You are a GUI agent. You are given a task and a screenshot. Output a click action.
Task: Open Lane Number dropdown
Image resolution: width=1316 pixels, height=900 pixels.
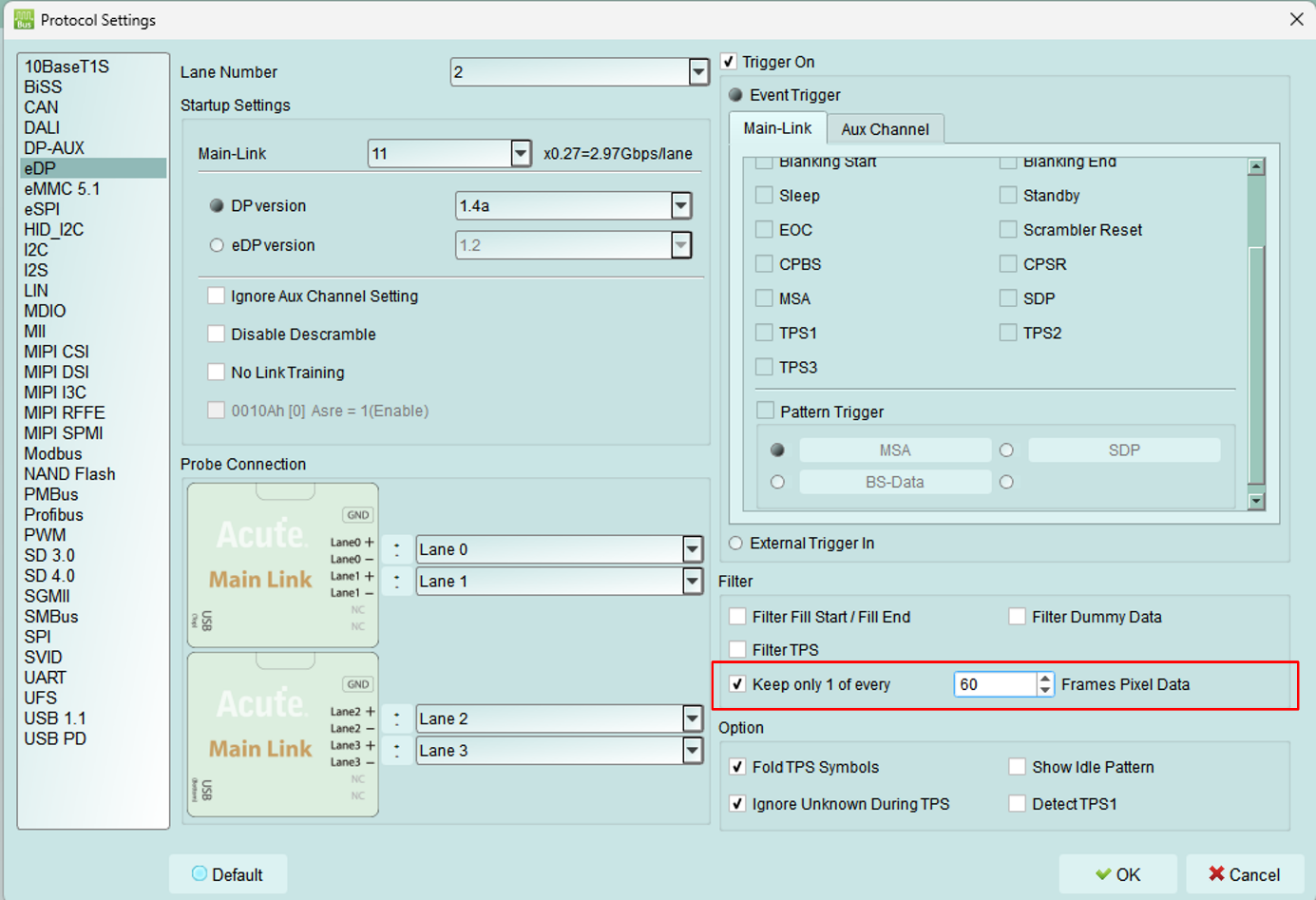698,72
